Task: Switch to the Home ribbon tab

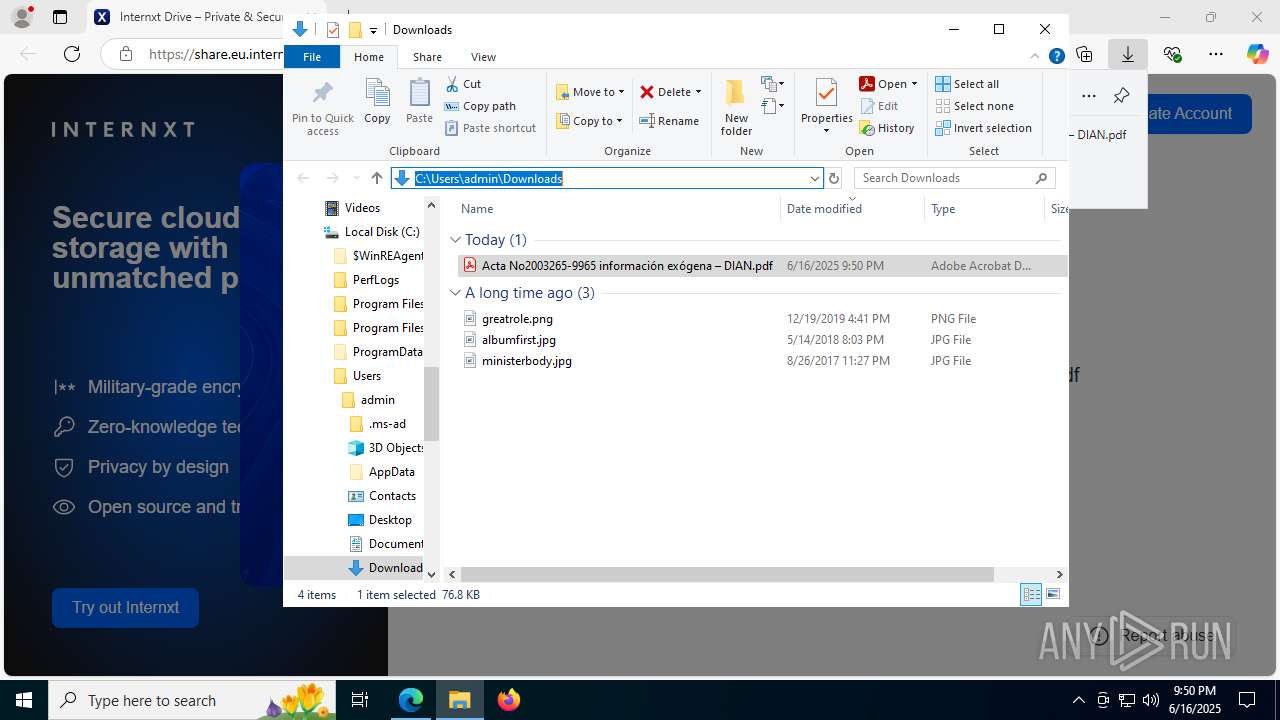Action: click(x=369, y=57)
